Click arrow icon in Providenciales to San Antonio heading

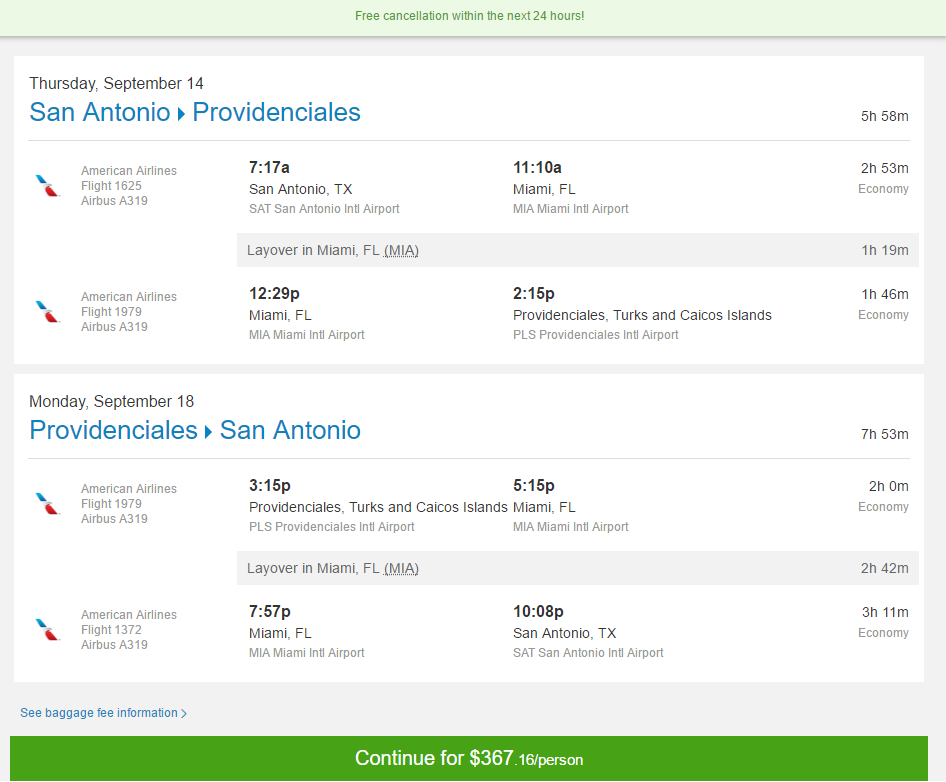208,432
